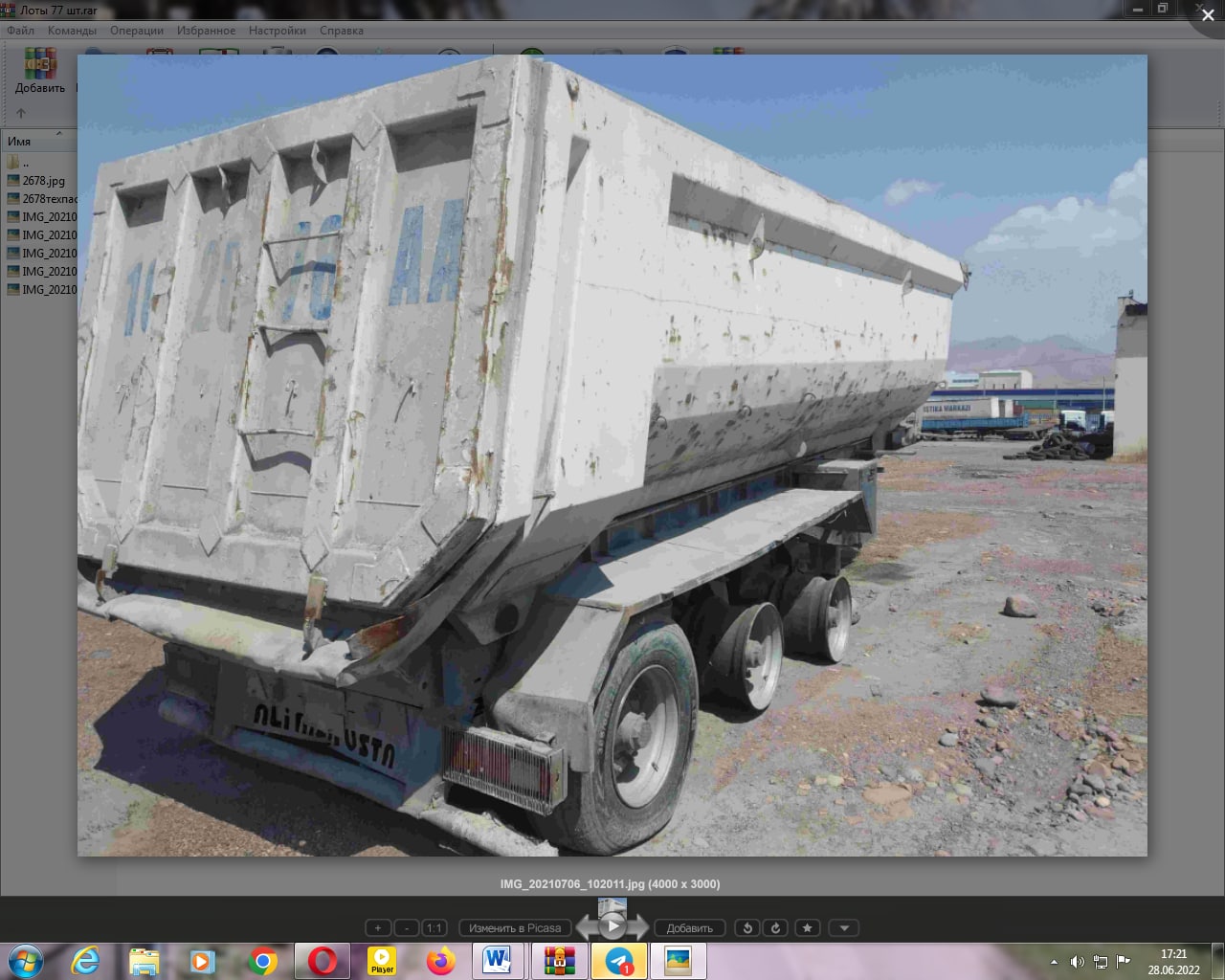
Task: Show hidden system tray icons
Action: (x=1054, y=962)
